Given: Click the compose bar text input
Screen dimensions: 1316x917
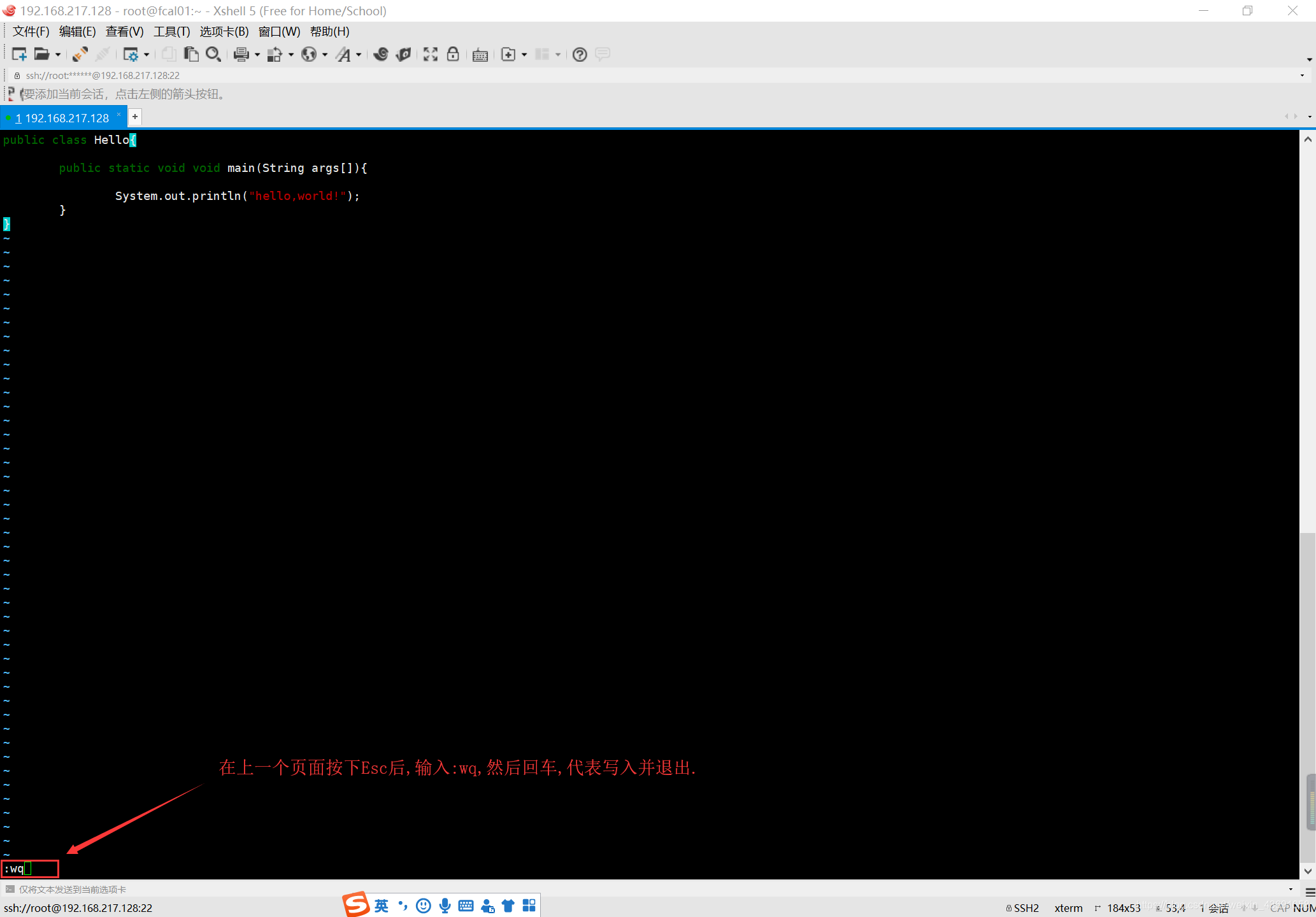Looking at the screenshot, I should (x=650, y=890).
